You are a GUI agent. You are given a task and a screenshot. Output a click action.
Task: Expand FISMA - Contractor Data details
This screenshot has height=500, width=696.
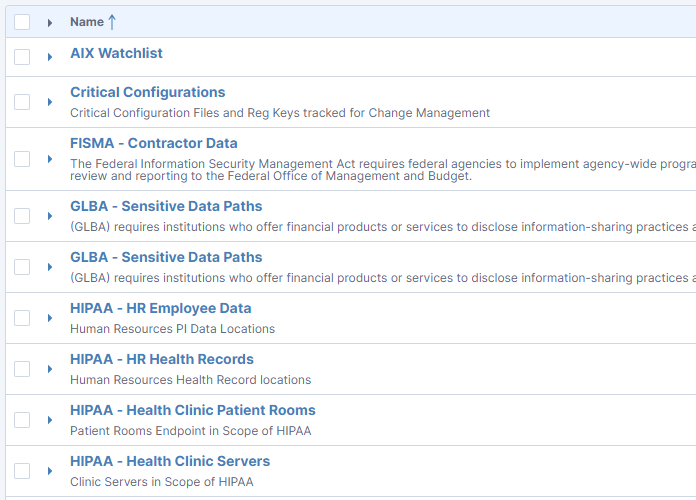click(50, 159)
